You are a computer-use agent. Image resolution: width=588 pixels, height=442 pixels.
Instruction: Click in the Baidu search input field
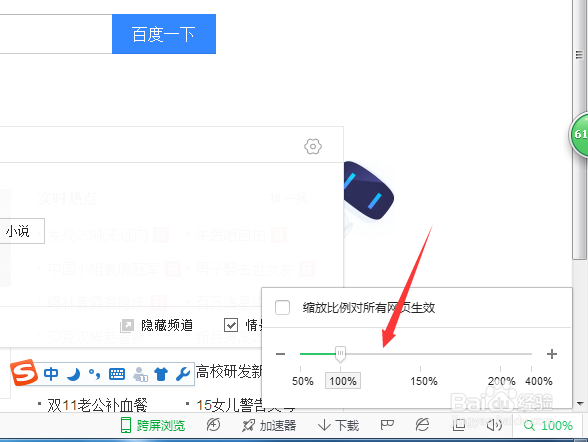[x=56, y=34]
